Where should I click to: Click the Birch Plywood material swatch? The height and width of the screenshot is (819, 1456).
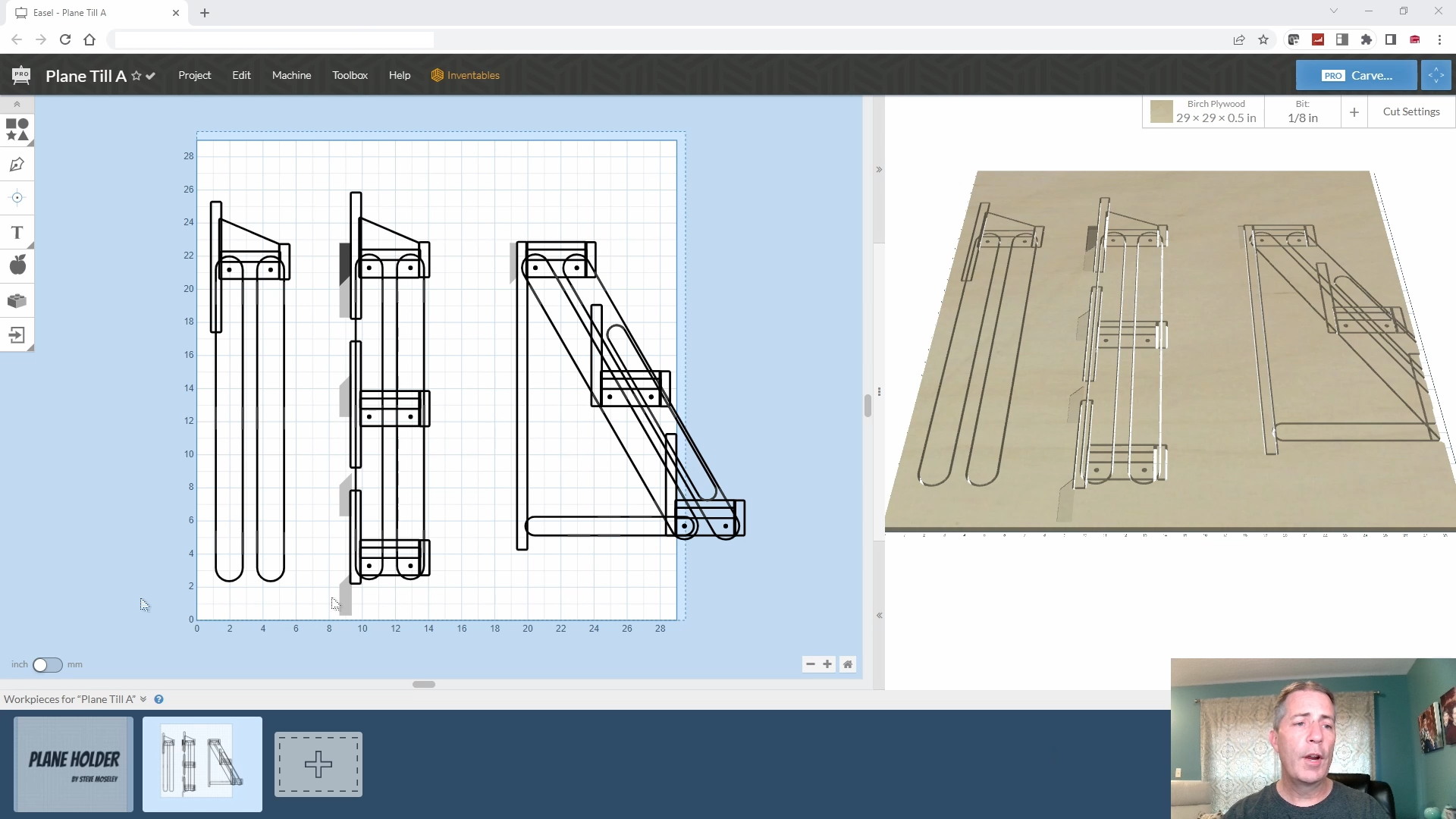point(1161,111)
